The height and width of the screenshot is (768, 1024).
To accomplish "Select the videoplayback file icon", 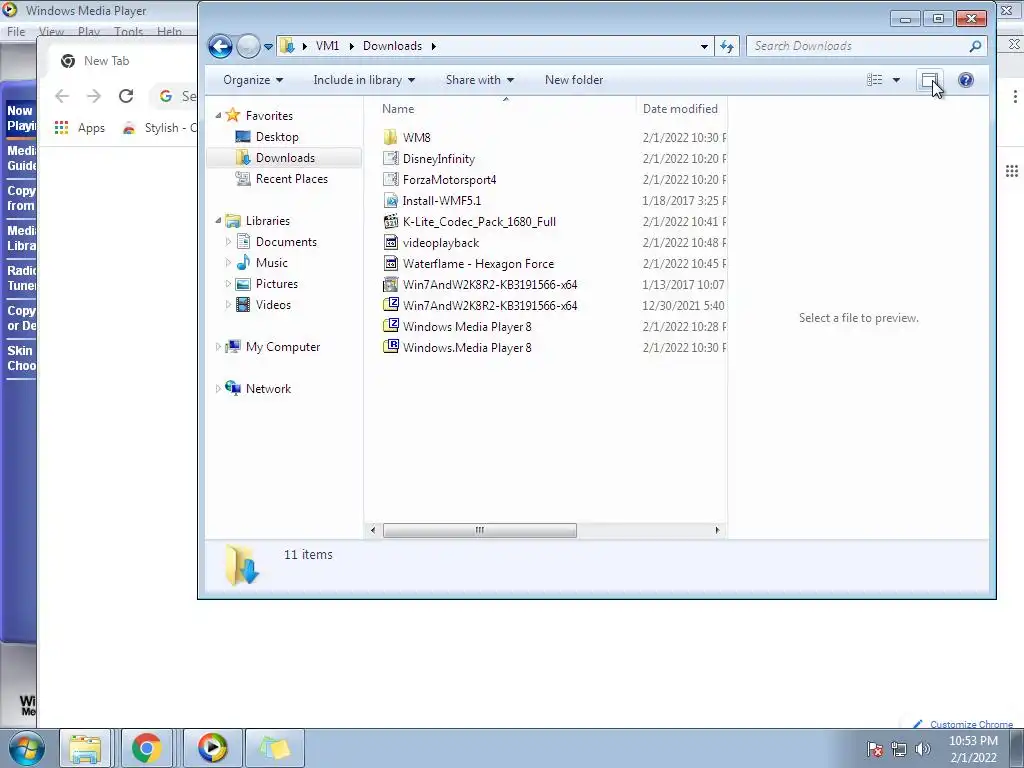I will pyautogui.click(x=391, y=242).
